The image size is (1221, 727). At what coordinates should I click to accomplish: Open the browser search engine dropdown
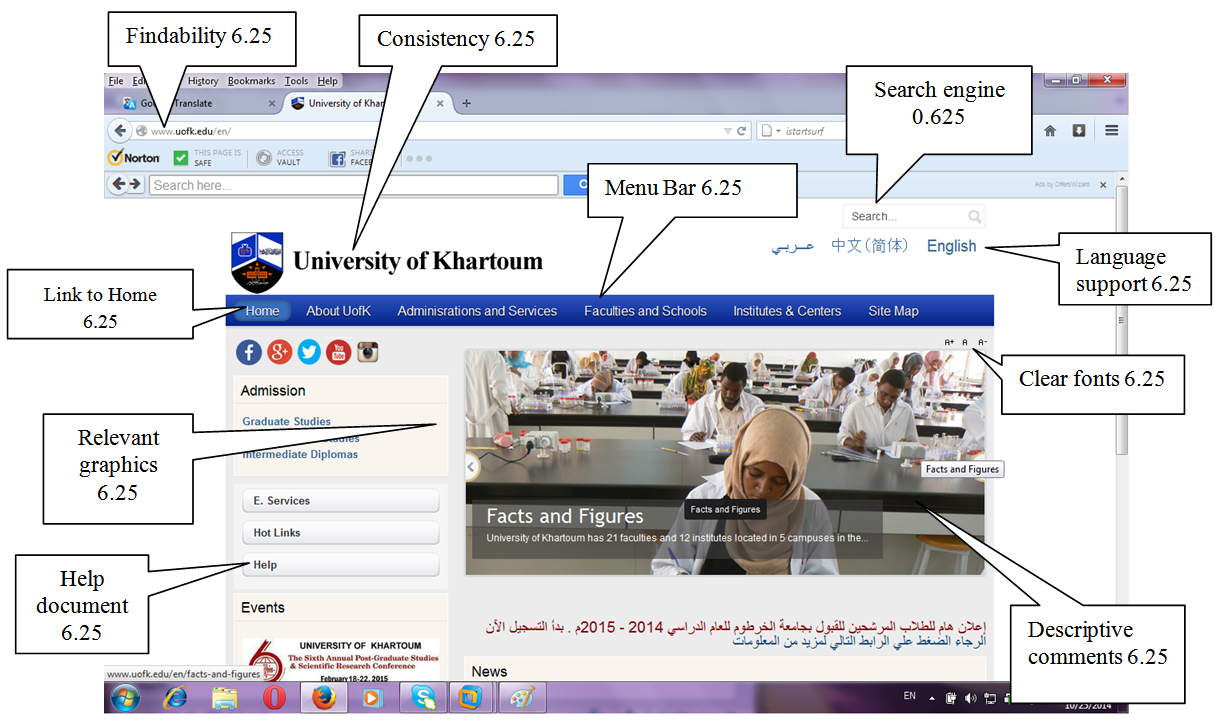pos(770,131)
